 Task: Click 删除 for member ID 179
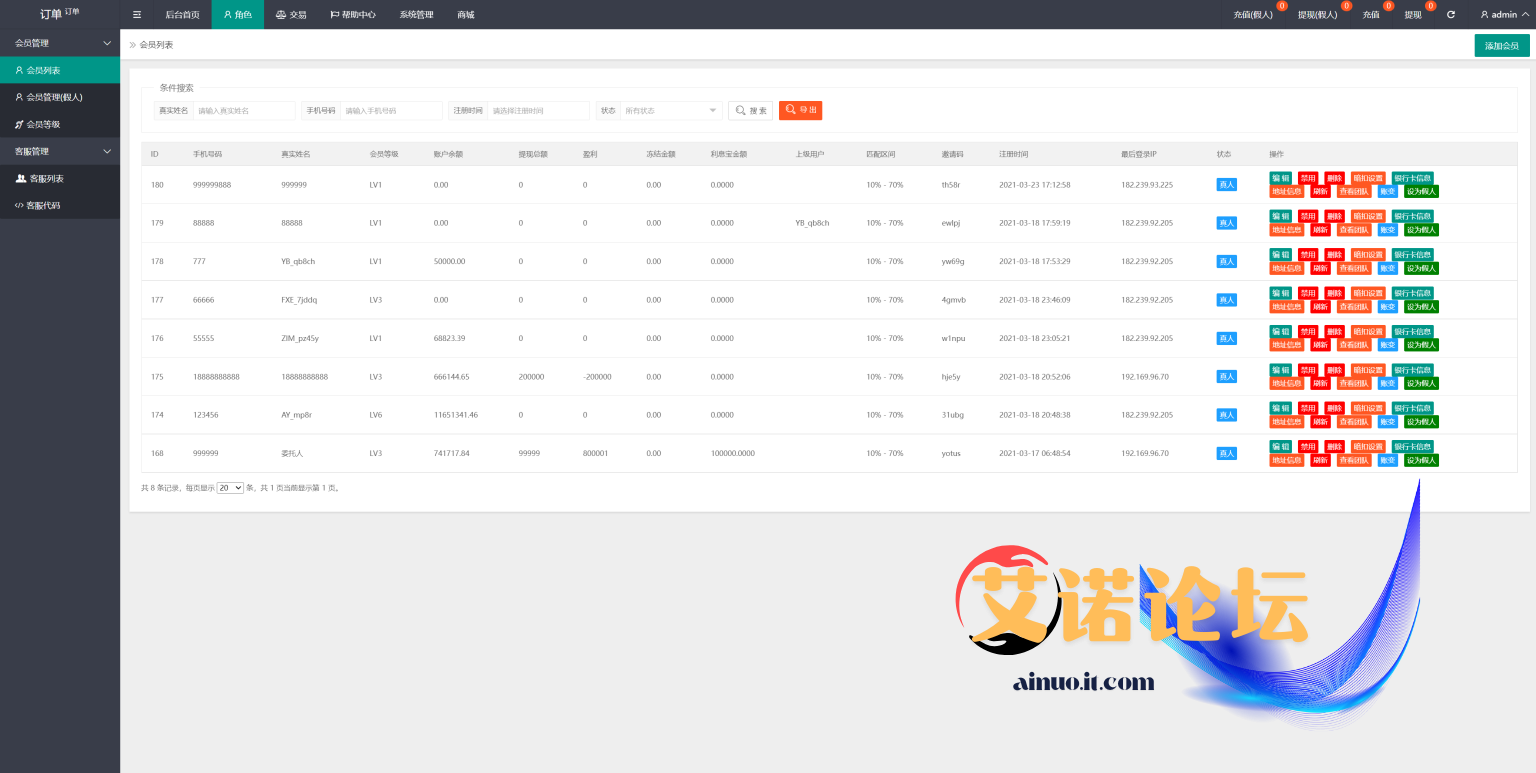coord(1334,216)
